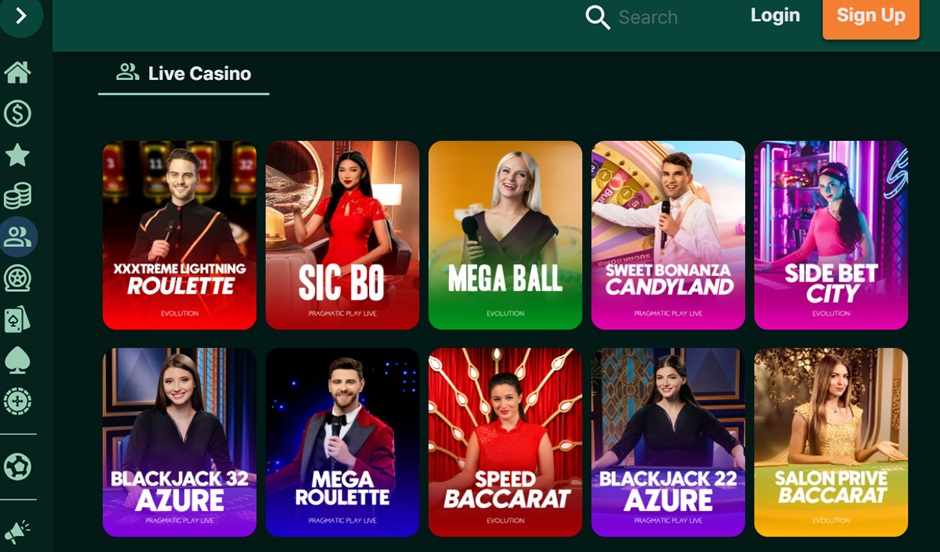Expand the sidebar with the chevron arrow

[x=21, y=15]
